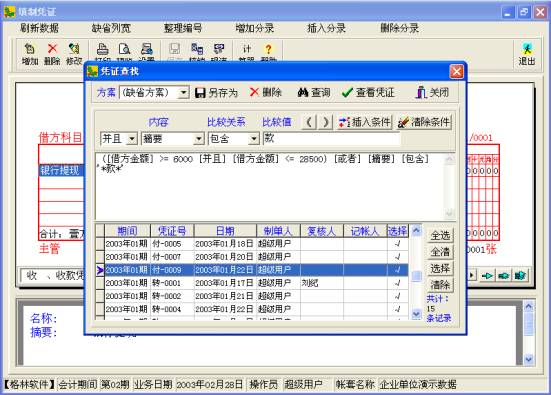Click the green next-voucher arrow icon
Image resolution: width=551 pixels, height=395 pixels.
[x=487, y=276]
